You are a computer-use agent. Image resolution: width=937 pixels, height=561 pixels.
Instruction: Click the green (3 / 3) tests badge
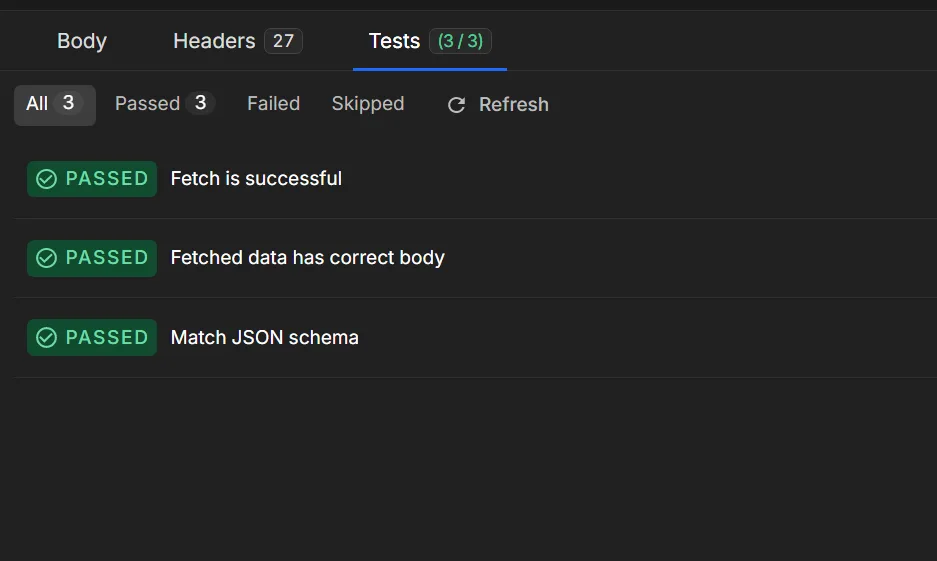coord(460,41)
